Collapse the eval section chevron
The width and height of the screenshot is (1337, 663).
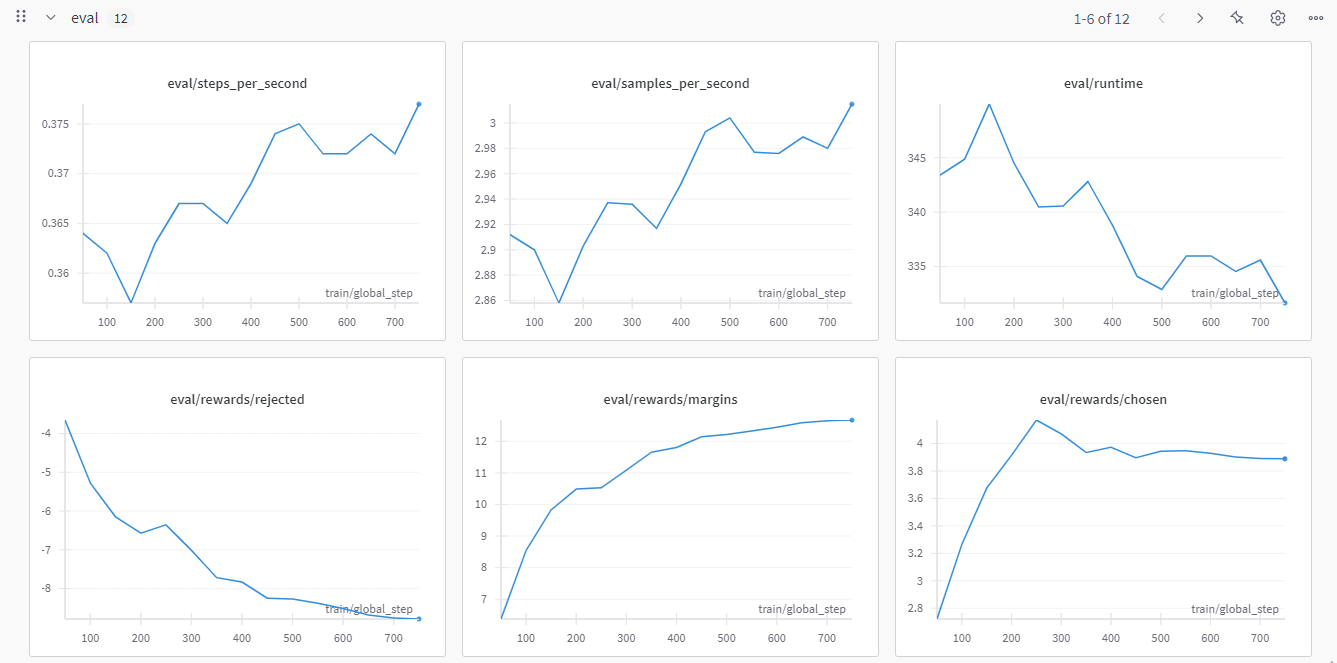[x=50, y=18]
